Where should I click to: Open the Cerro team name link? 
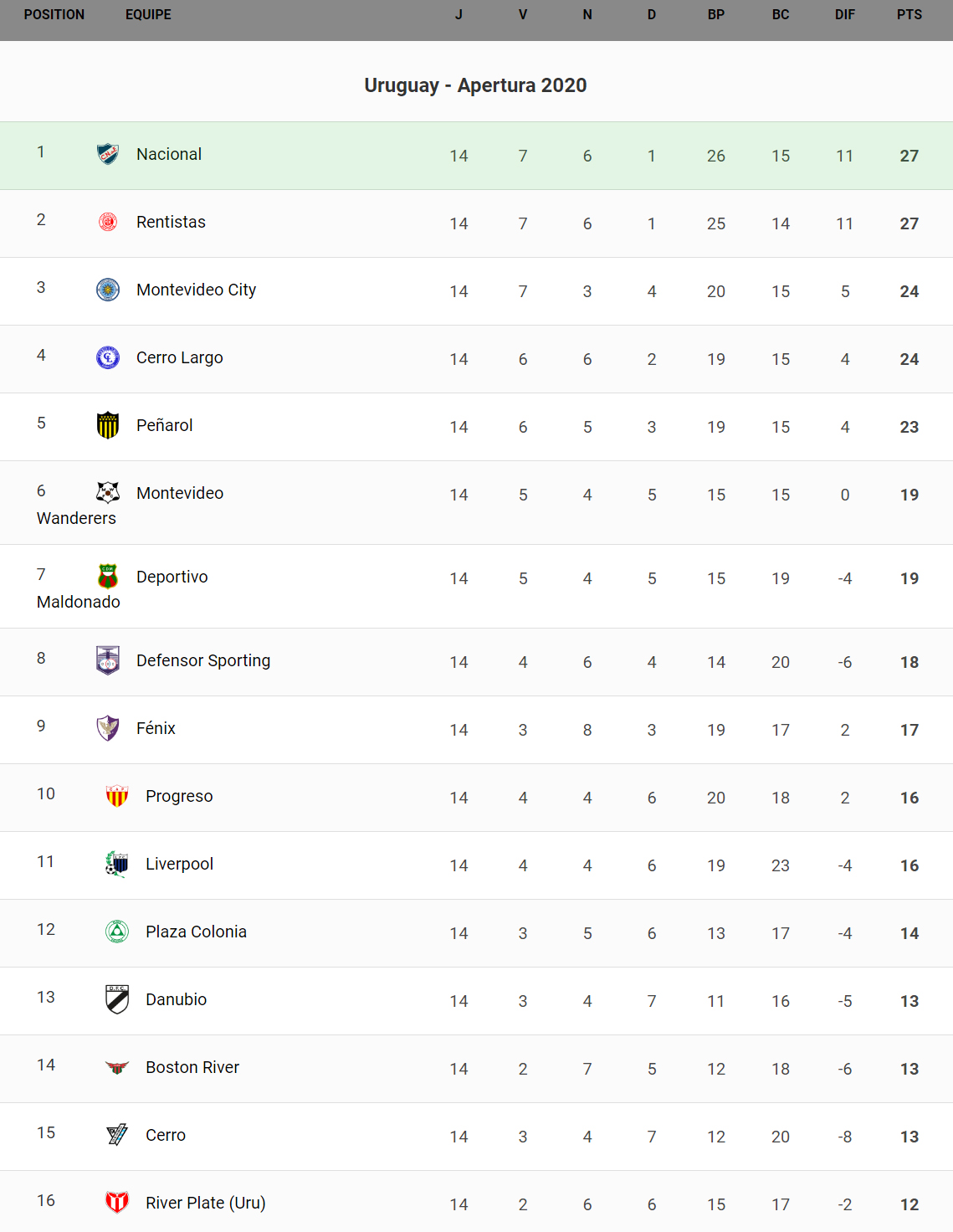coord(166,1135)
